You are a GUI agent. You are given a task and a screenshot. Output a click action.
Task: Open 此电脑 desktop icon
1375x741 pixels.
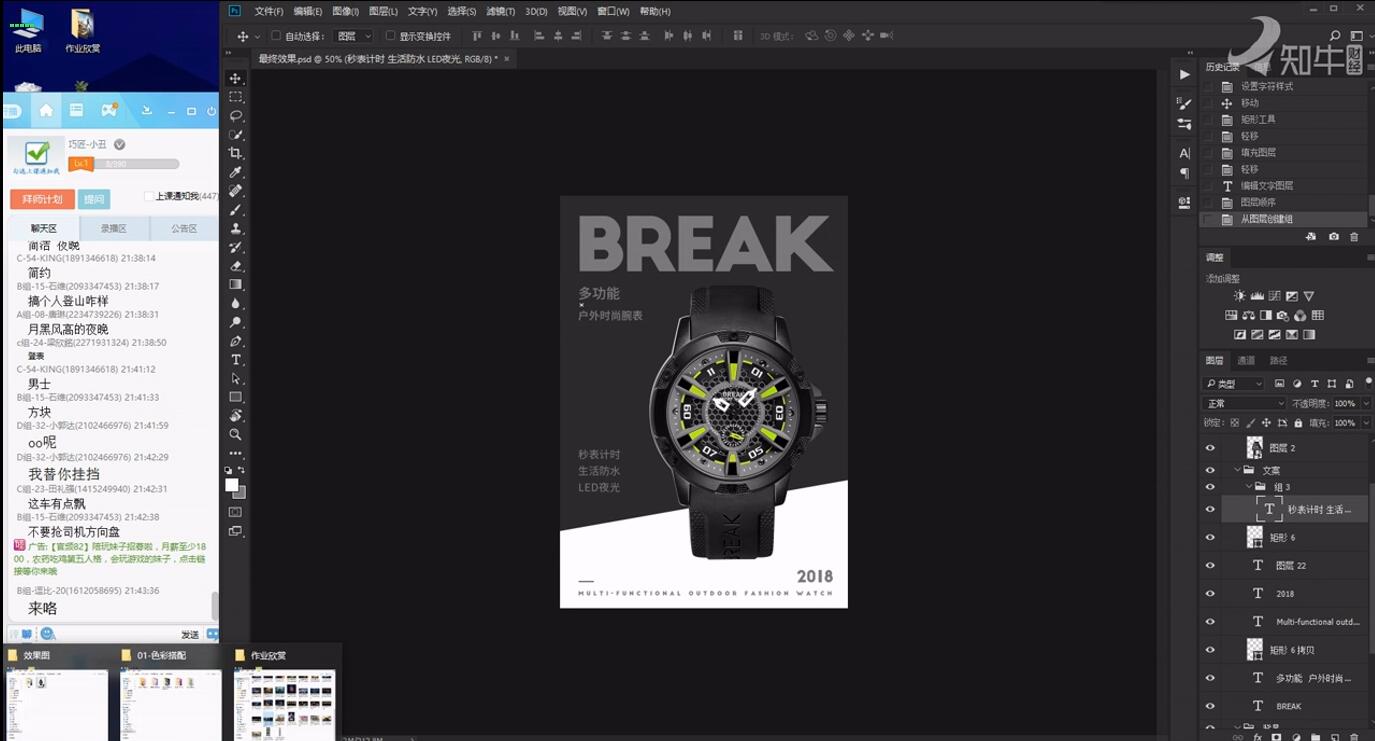click(x=28, y=31)
